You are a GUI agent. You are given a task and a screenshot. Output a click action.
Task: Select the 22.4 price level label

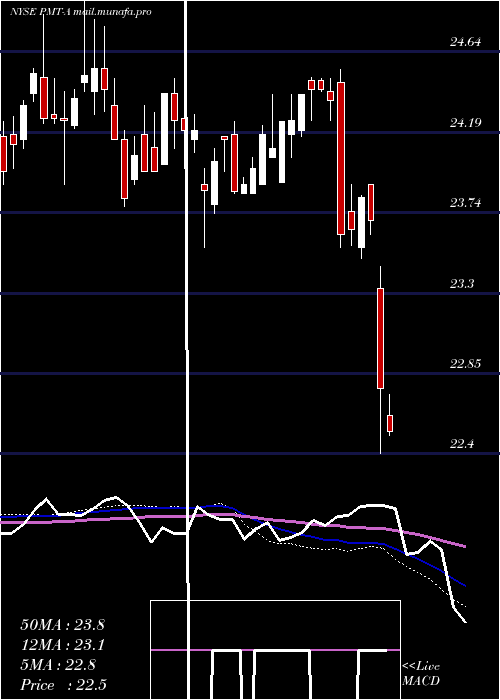pos(461,444)
